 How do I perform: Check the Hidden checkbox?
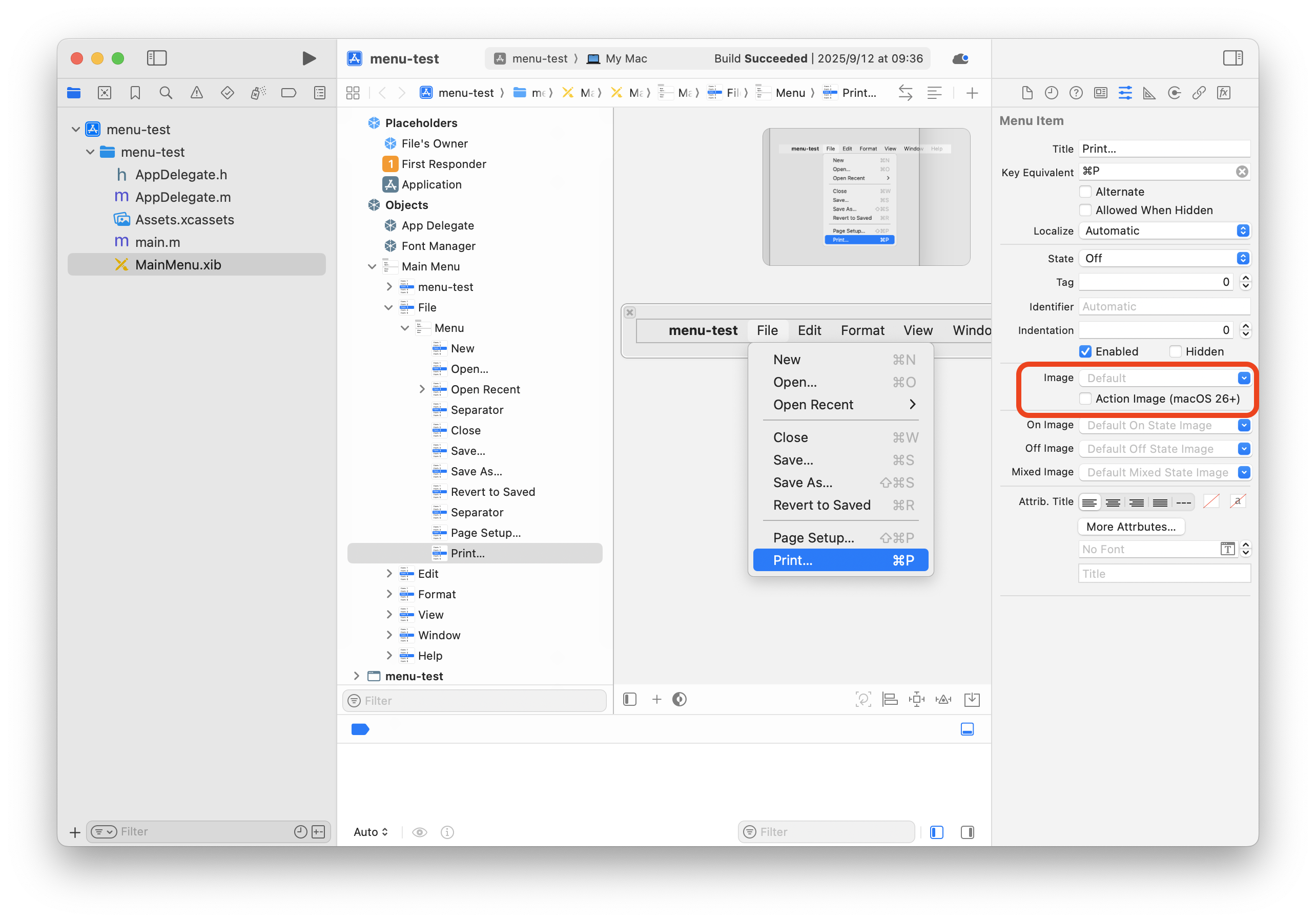click(1175, 351)
